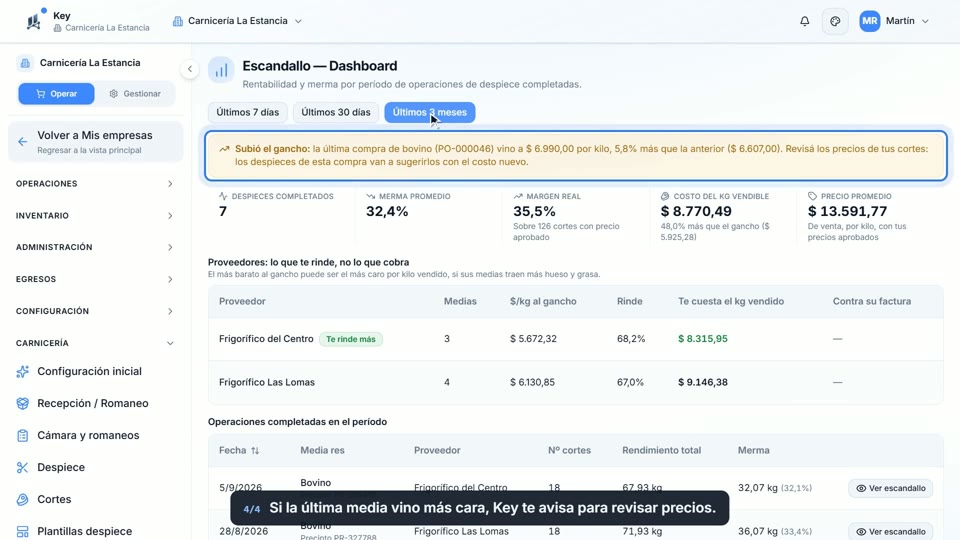Click the 35,5% margen real value
This screenshot has height=540, width=960.
(534, 211)
